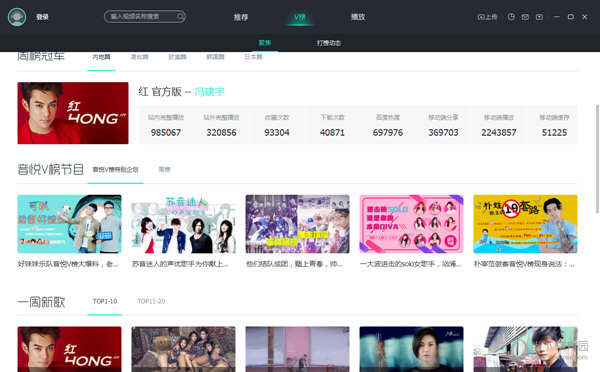Open artist link 冯建宇
600x372 pixels.
coord(209,91)
